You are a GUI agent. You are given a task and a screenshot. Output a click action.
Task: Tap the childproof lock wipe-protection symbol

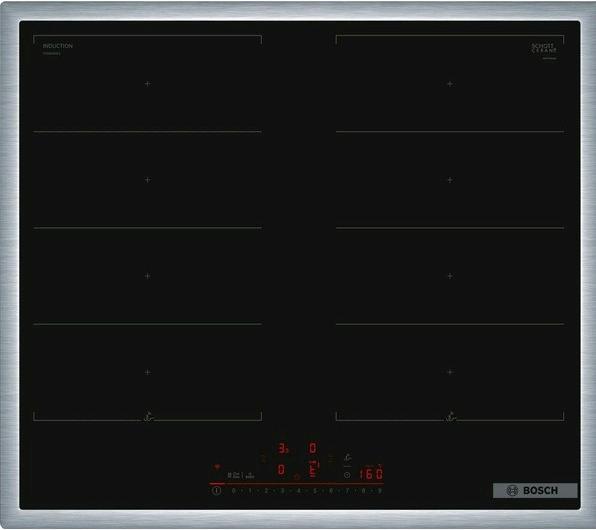(x=241, y=476)
